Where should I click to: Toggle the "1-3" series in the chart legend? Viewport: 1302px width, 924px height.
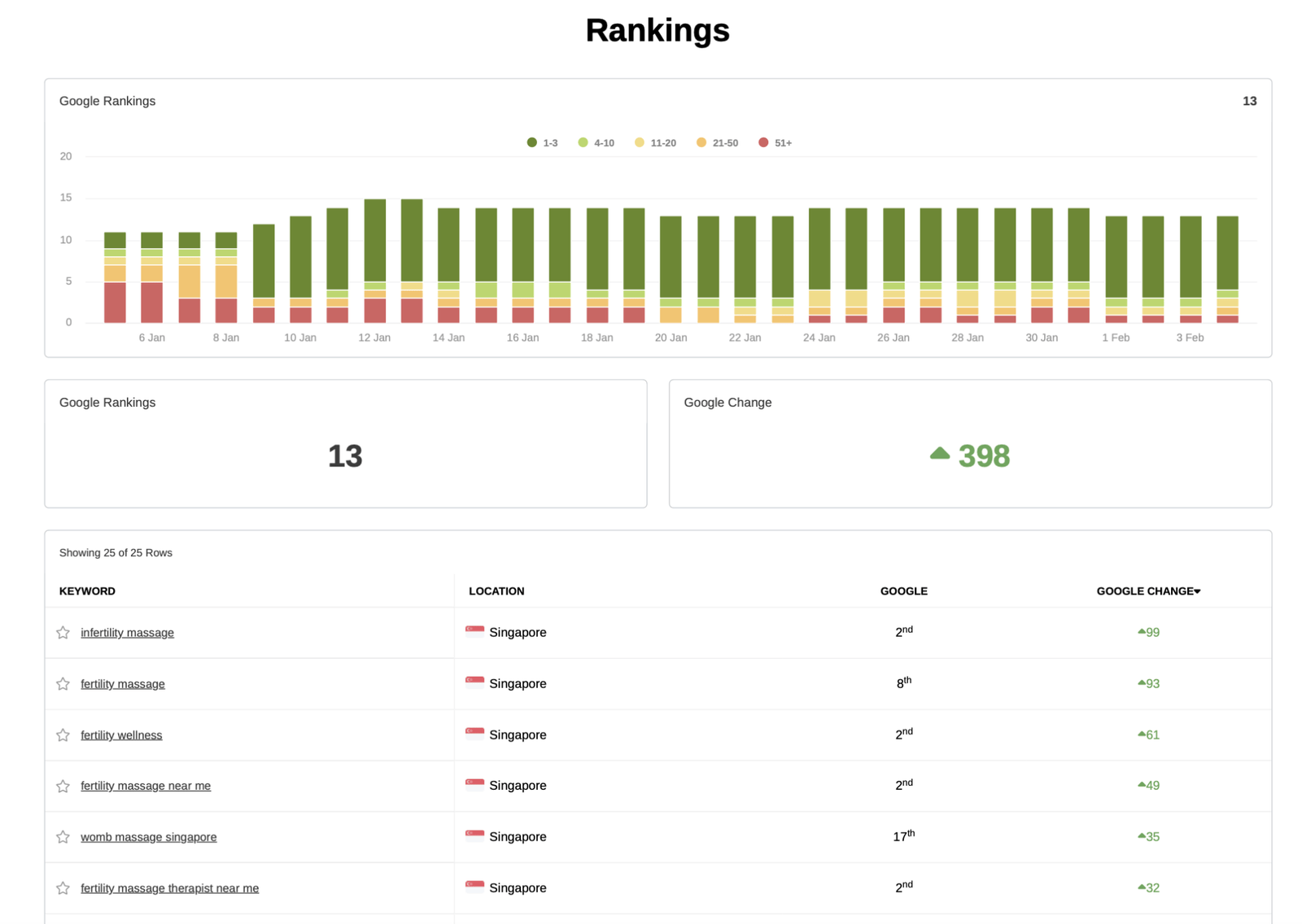pos(543,142)
